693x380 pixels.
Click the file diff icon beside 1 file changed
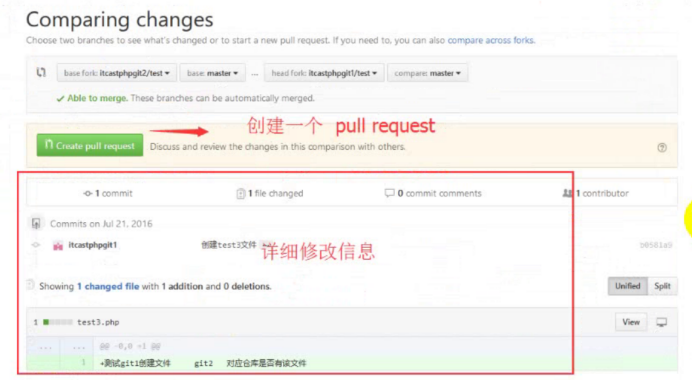240,194
